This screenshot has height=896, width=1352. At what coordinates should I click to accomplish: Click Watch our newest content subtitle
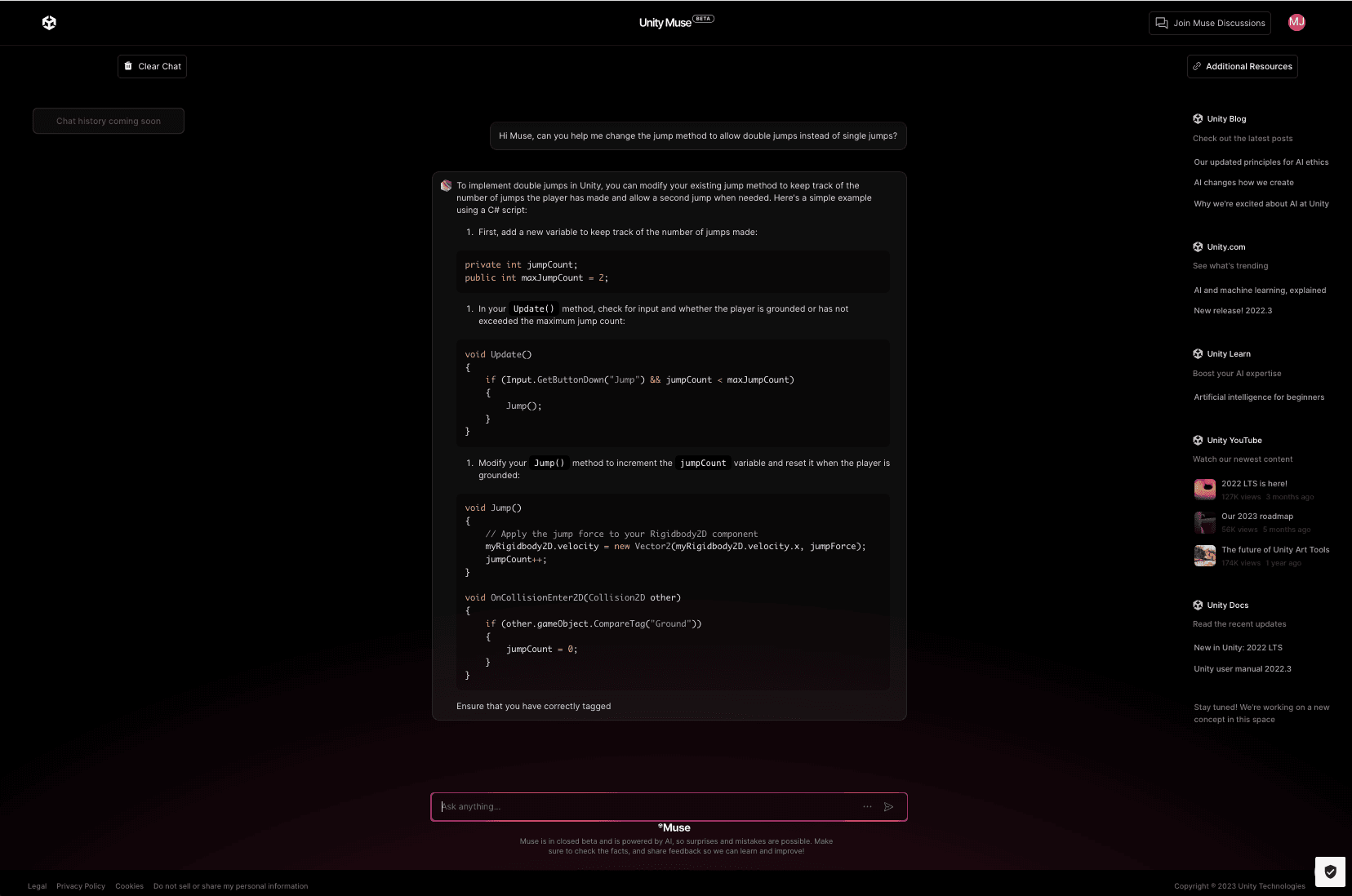[1243, 459]
